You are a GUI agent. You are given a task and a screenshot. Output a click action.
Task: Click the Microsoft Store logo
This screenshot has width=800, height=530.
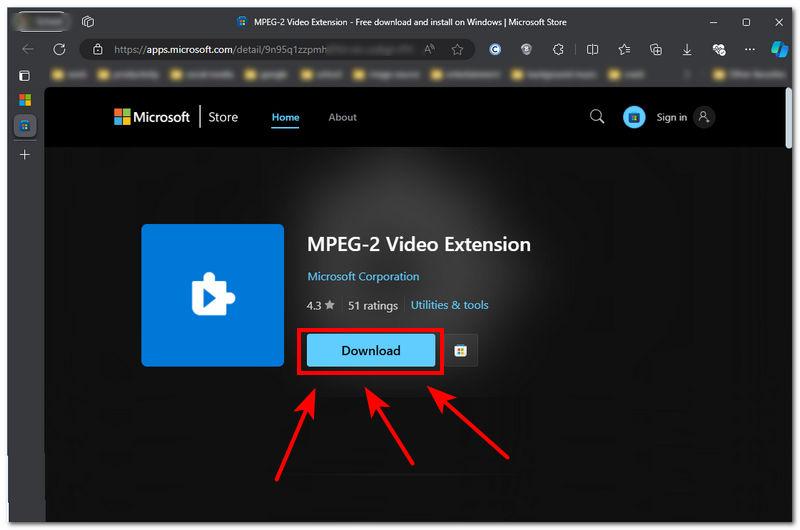pyautogui.click(x=176, y=117)
